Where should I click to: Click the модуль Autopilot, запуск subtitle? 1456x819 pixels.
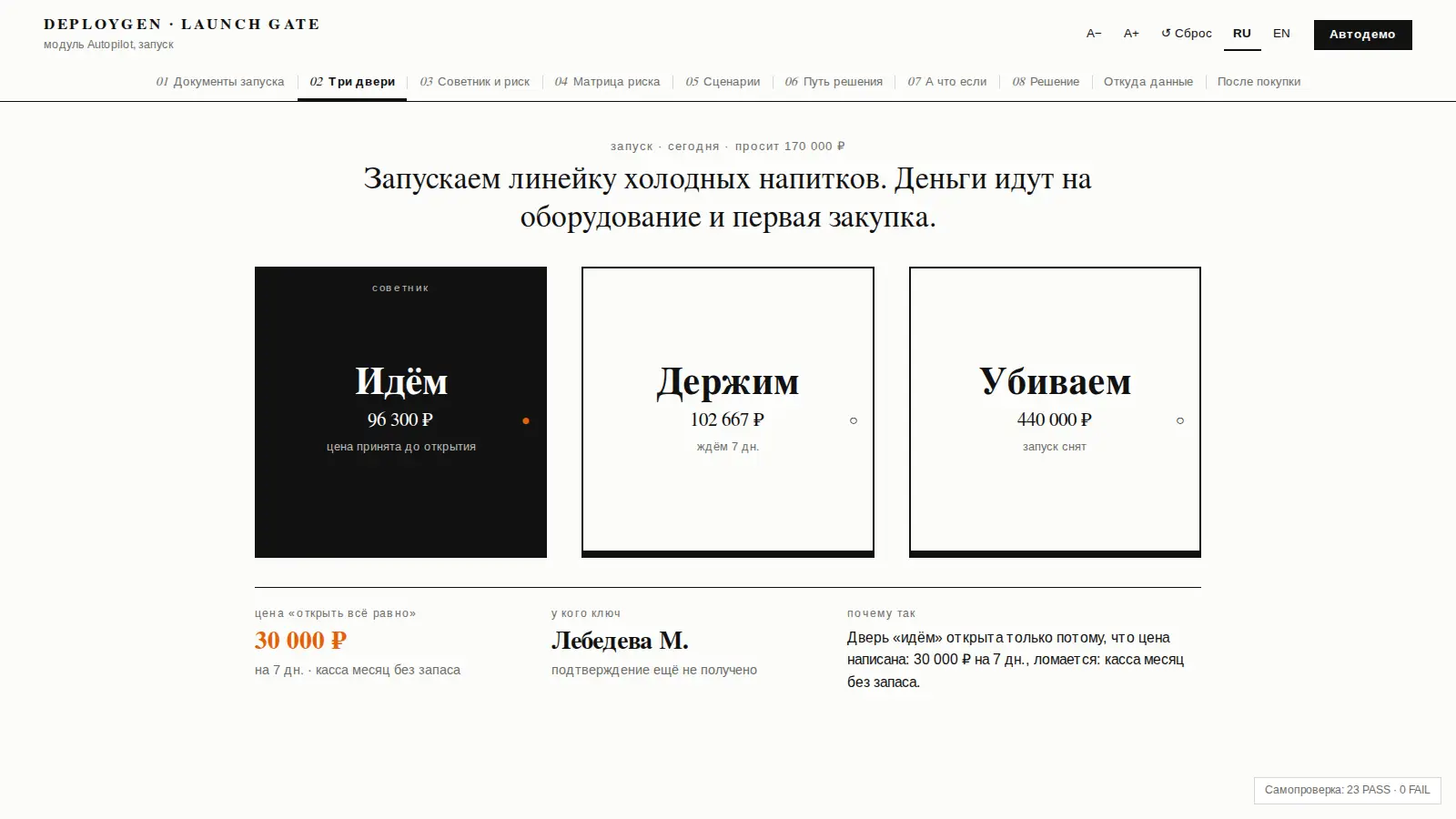(x=108, y=45)
